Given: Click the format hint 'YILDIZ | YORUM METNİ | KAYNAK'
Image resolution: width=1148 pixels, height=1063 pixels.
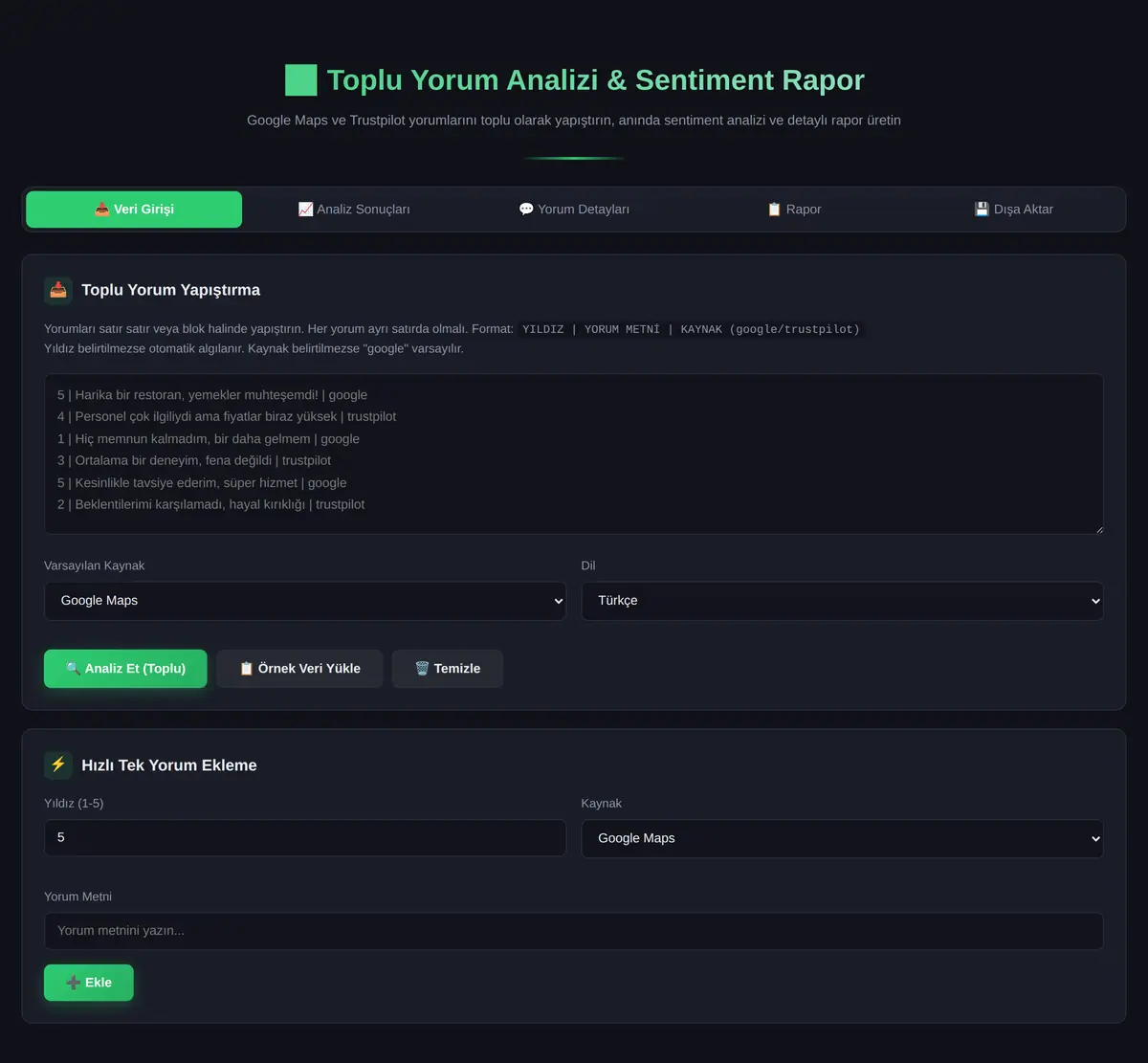Looking at the screenshot, I should 691,329.
